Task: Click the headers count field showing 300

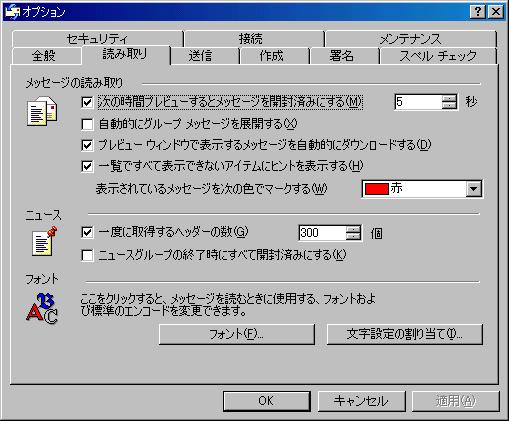Action: [x=322, y=233]
